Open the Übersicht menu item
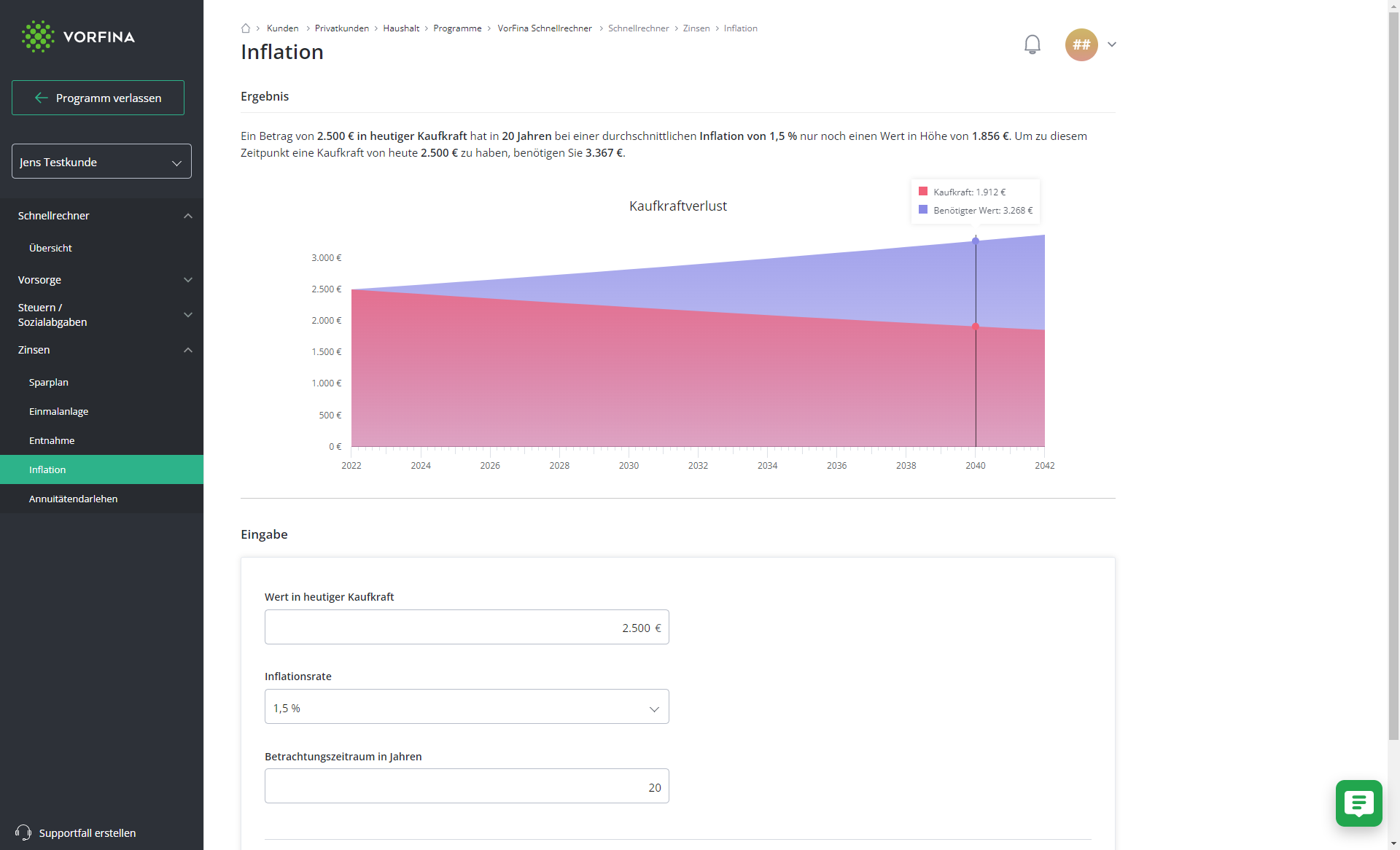Viewport: 1400px width, 850px height. pyautogui.click(x=50, y=248)
